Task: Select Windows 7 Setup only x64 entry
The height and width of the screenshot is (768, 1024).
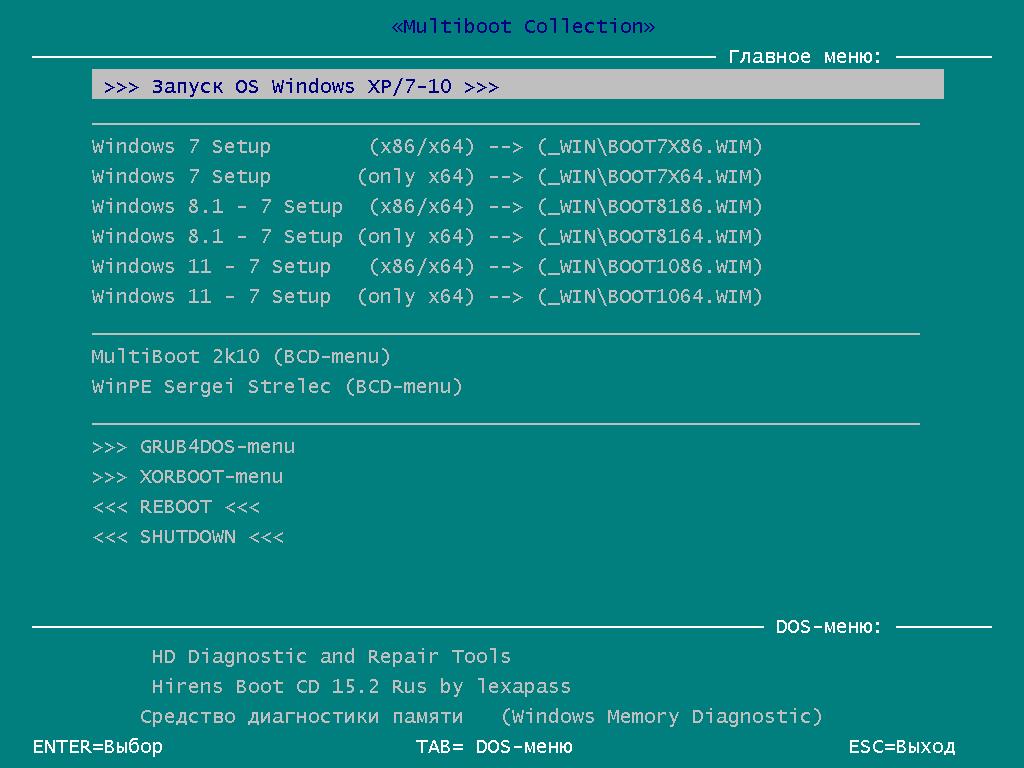Action: click(x=427, y=177)
